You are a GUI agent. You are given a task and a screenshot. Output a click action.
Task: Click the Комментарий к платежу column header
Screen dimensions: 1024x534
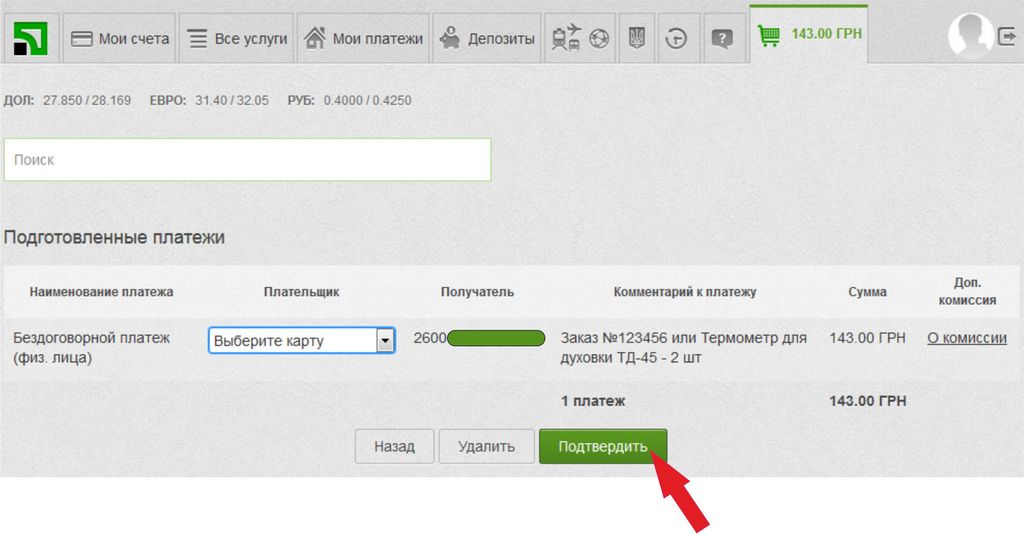click(x=684, y=292)
